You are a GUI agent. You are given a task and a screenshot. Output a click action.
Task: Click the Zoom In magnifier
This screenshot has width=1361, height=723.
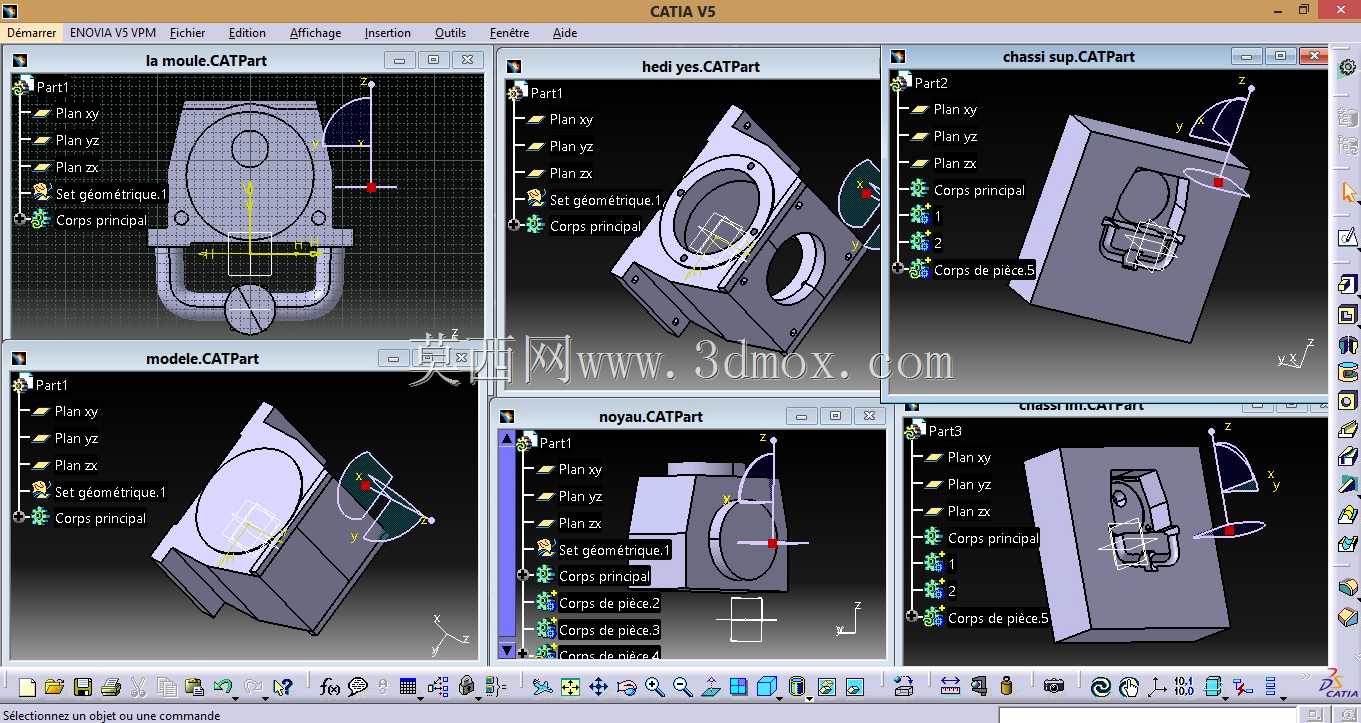pos(655,687)
